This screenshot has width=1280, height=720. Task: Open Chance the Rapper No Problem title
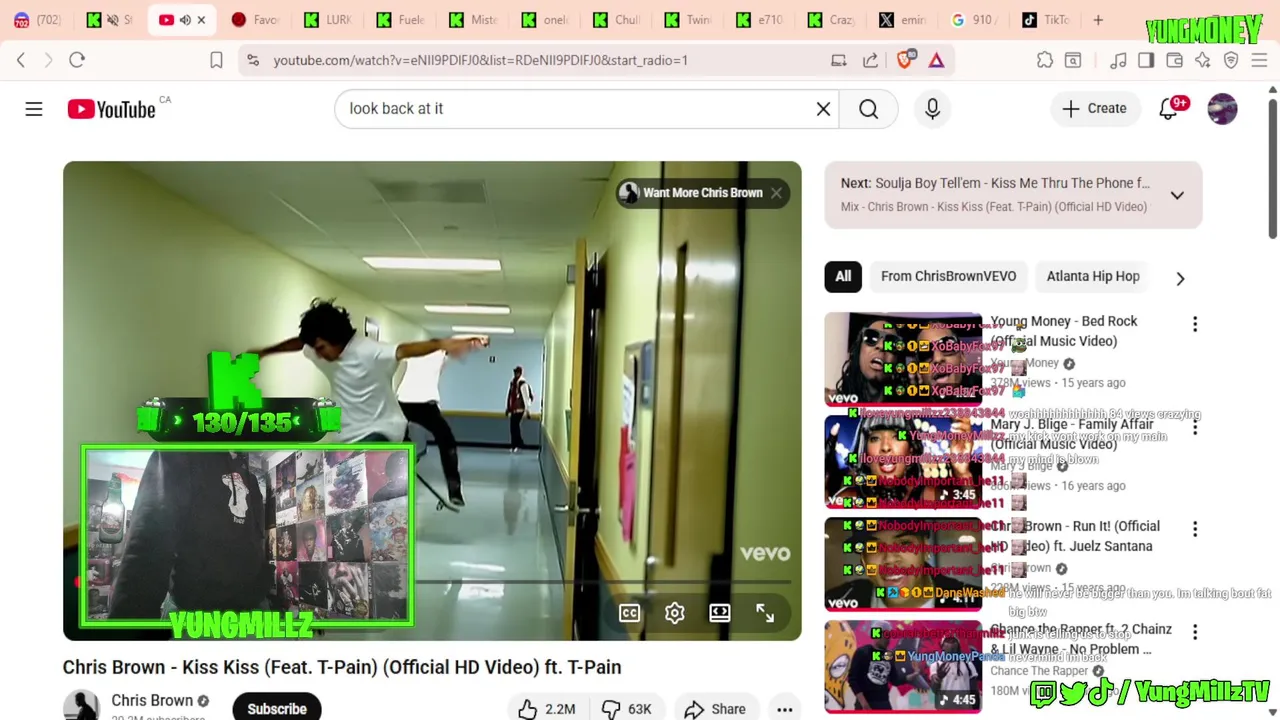[1080, 639]
